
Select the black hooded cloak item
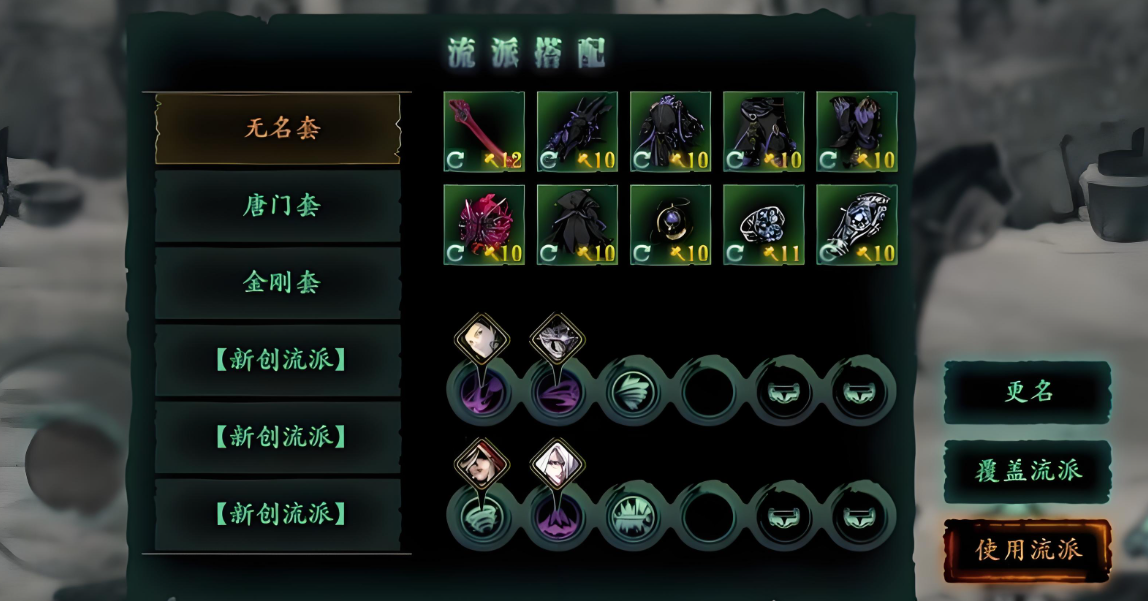pyautogui.click(x=577, y=225)
